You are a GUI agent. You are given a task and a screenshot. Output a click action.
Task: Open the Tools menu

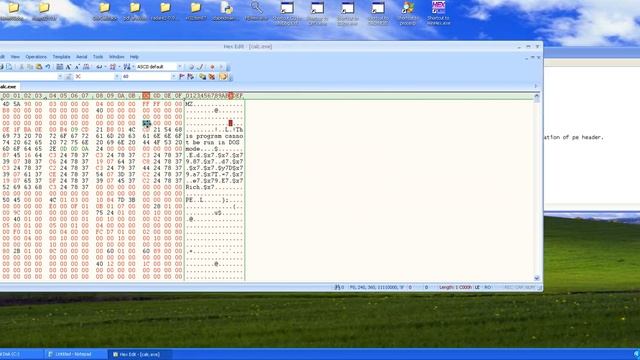click(x=98, y=57)
